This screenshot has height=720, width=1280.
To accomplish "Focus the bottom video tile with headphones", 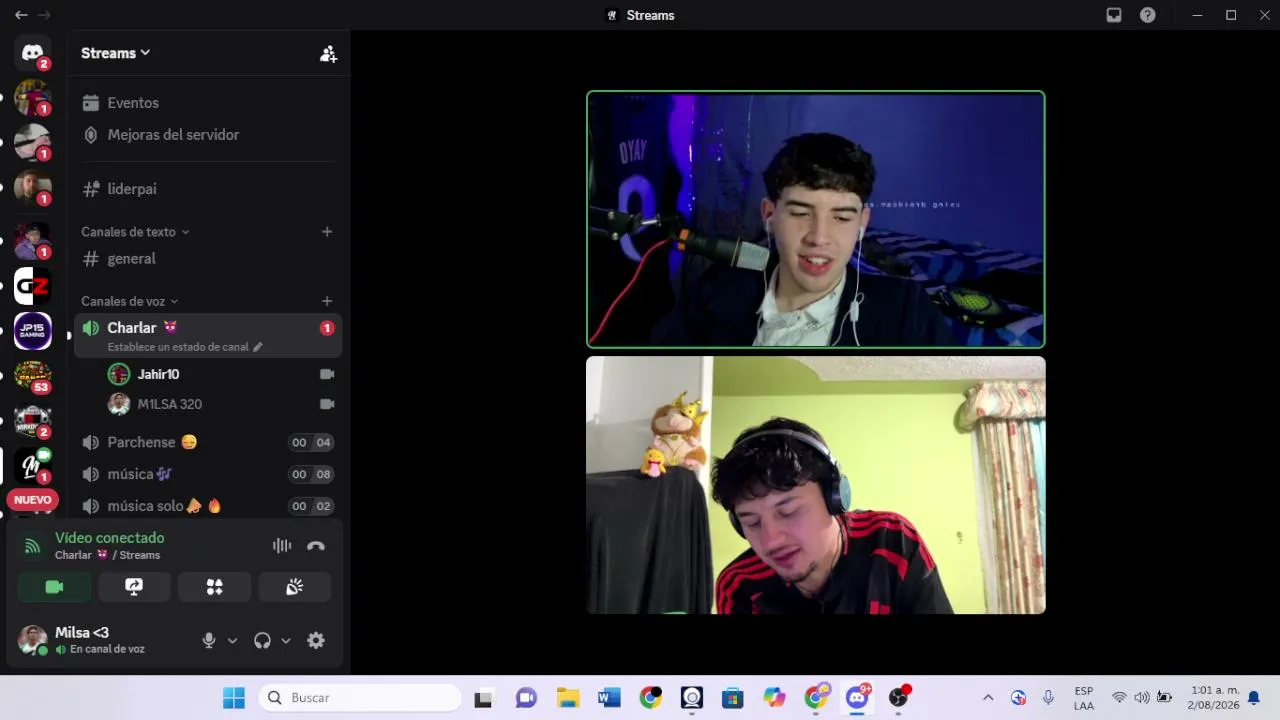I will (x=816, y=485).
